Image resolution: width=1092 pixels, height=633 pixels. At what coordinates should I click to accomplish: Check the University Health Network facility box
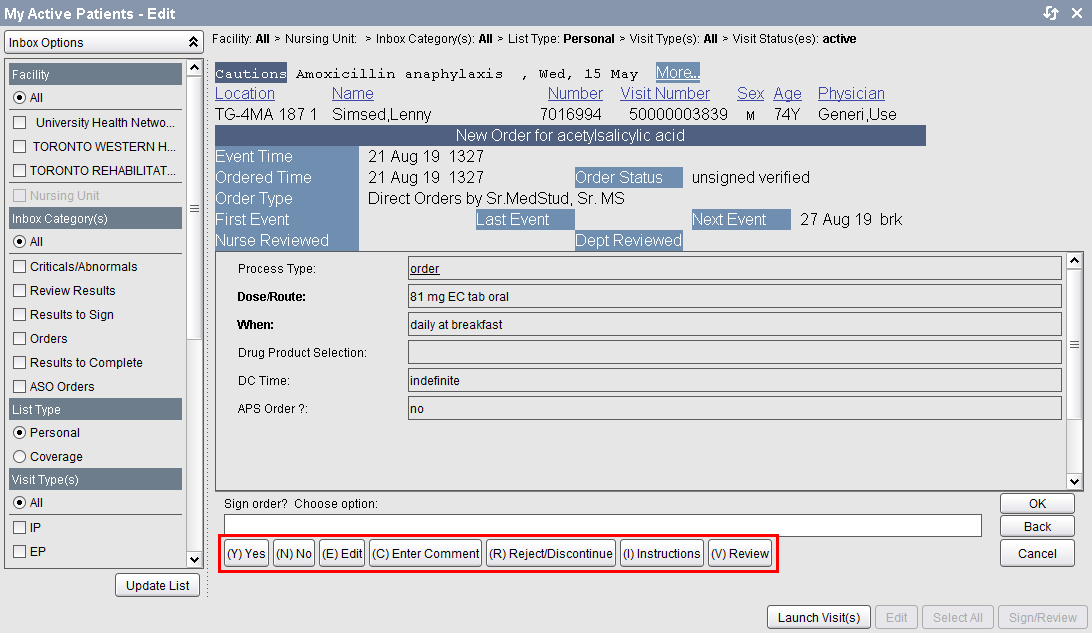[x=20, y=123]
